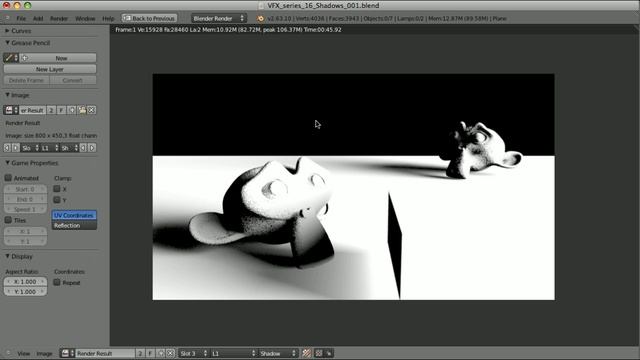Open Shadow pass dropdown in bottom header
The width and height of the screenshot is (640, 360).
point(278,353)
